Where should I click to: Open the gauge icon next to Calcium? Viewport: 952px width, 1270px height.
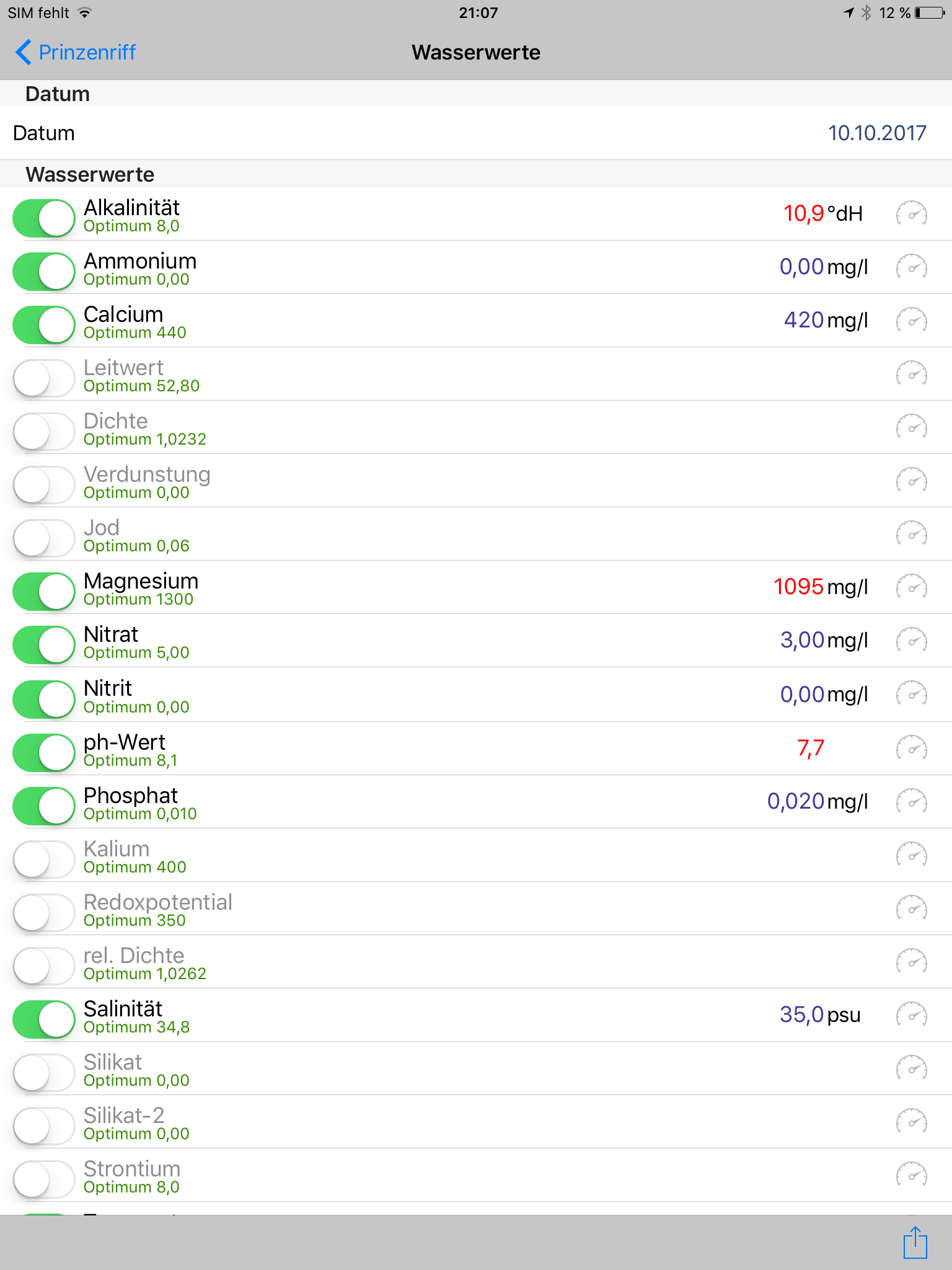coord(911,321)
